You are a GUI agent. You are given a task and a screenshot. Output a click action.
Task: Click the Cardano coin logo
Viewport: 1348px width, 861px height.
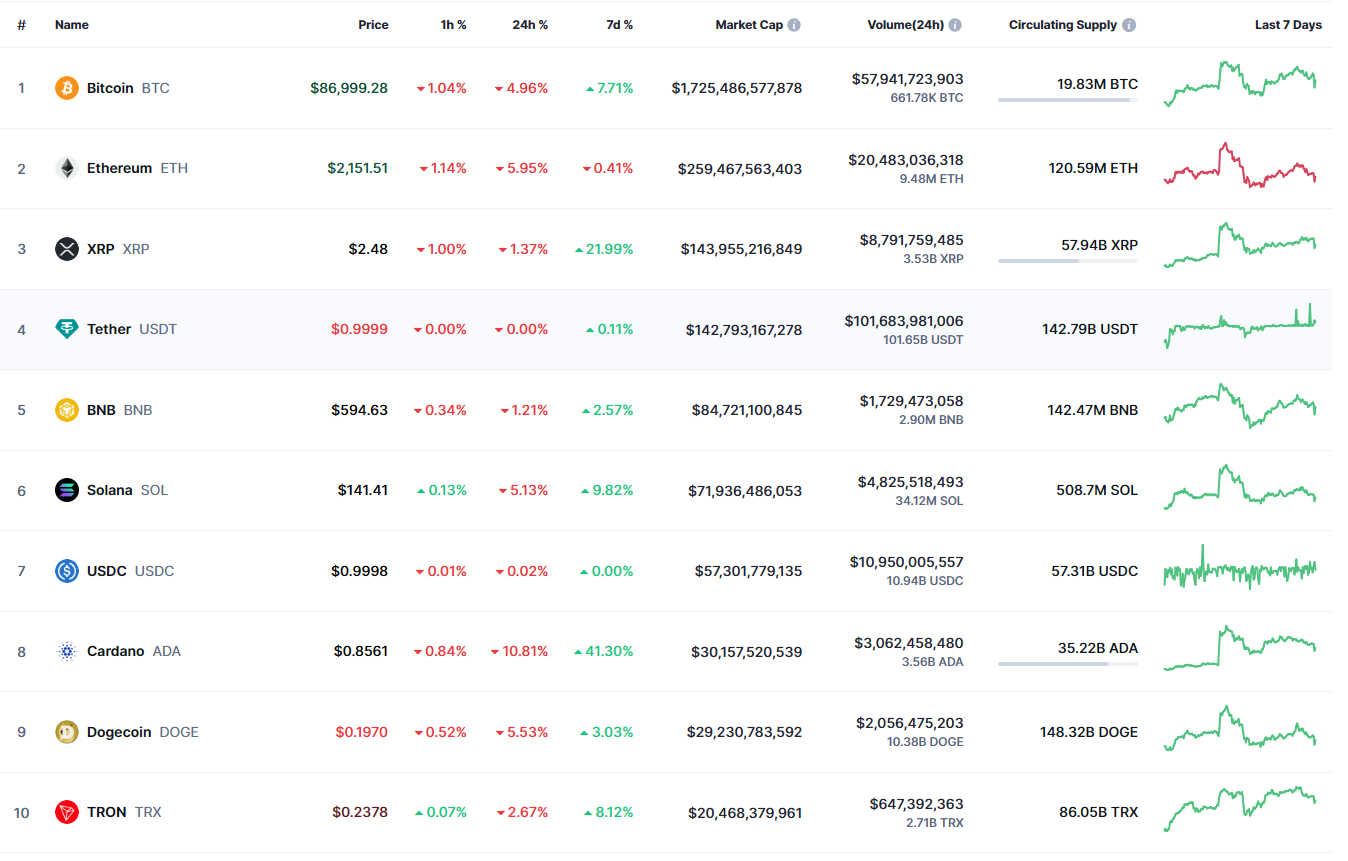coord(67,651)
